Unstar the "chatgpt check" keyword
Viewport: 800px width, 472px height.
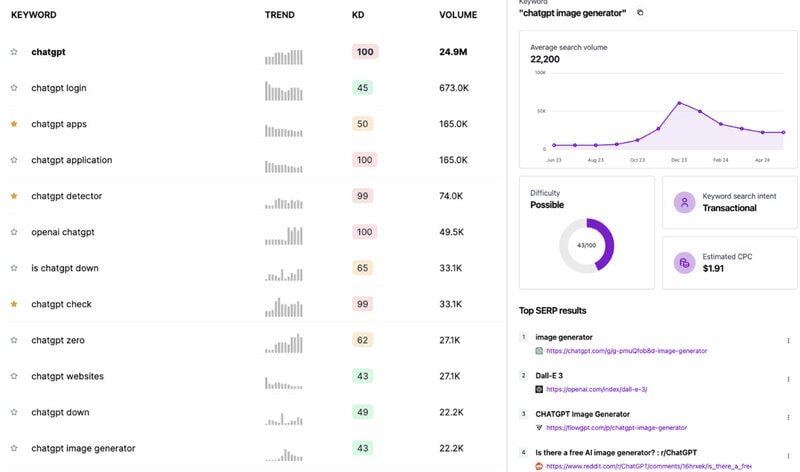coord(14,304)
